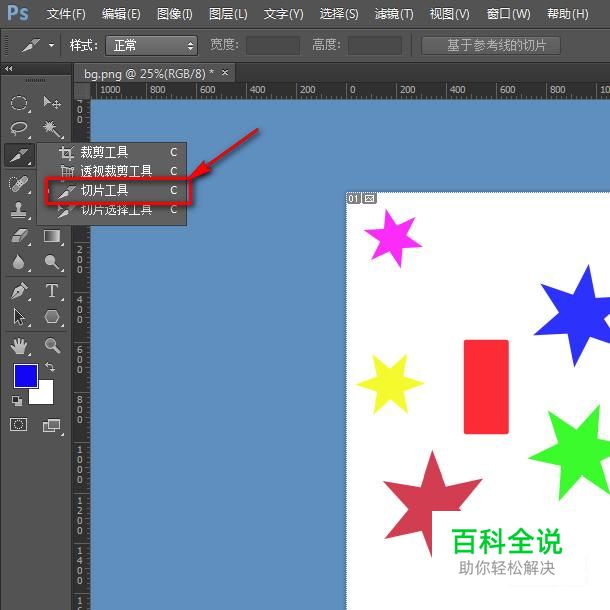This screenshot has height=610, width=610.
Task: Choose 切片选择工具 from the flyout
Action: coord(112,210)
